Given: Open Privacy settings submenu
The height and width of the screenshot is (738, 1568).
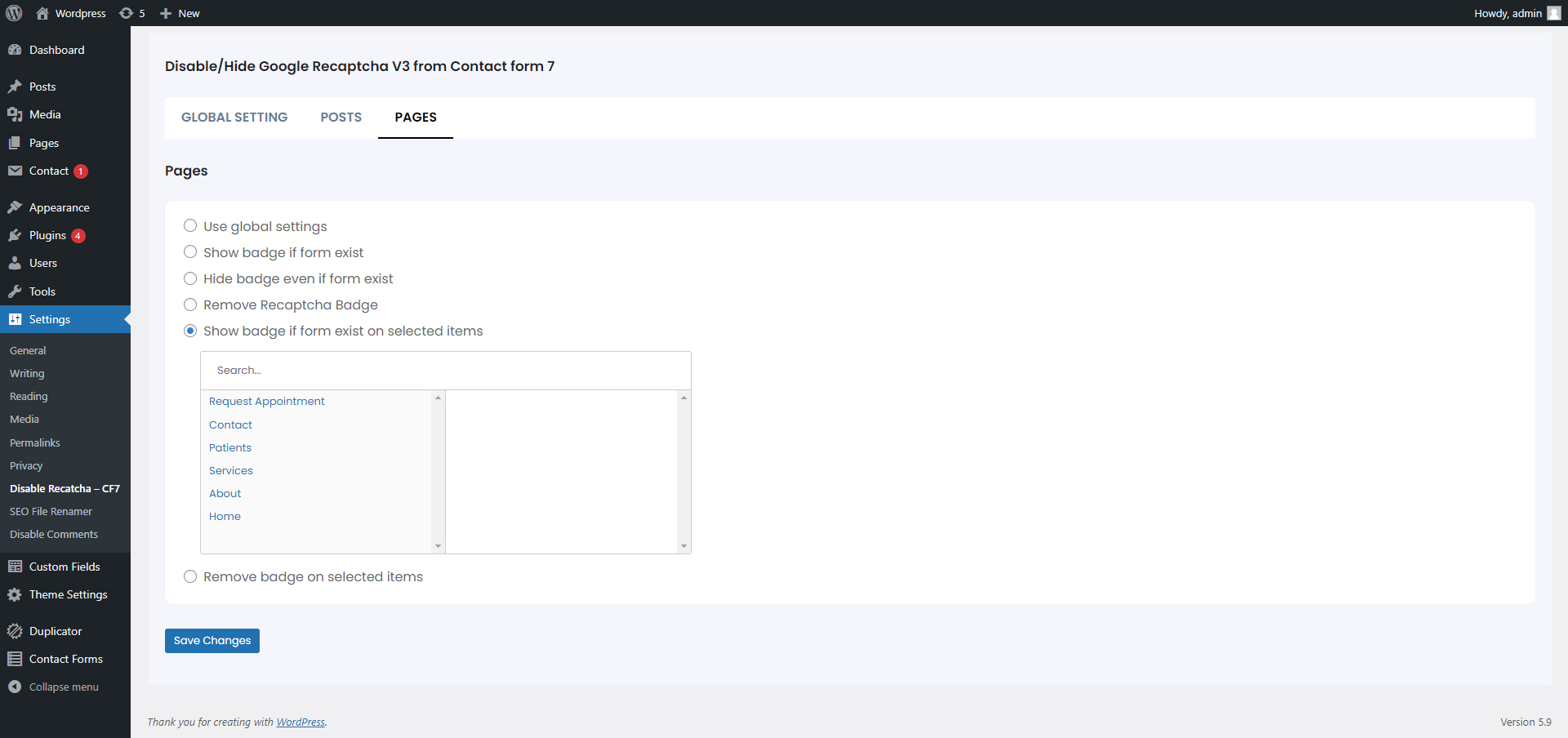Looking at the screenshot, I should (26, 465).
